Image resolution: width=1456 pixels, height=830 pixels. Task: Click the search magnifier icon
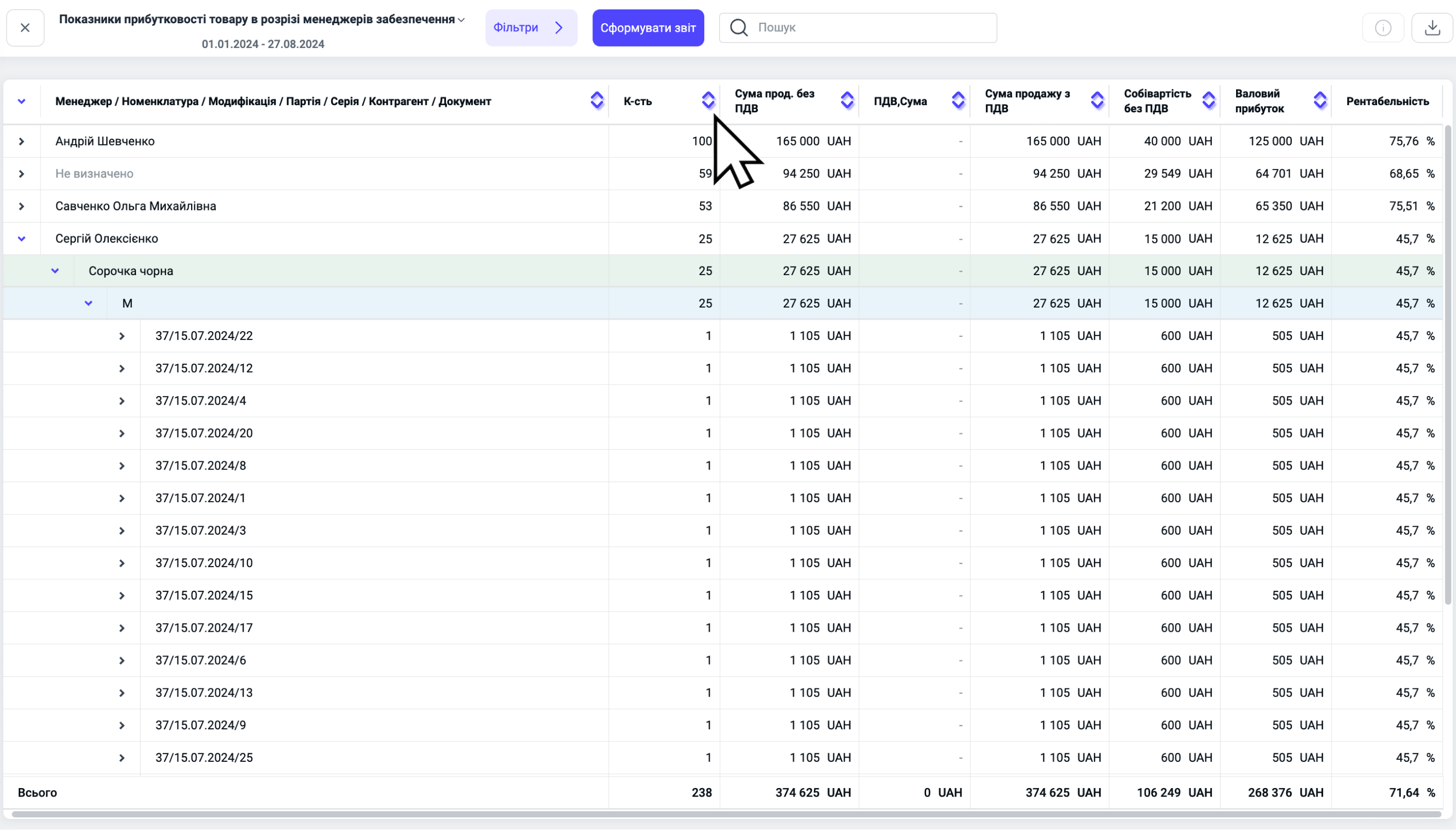(738, 27)
